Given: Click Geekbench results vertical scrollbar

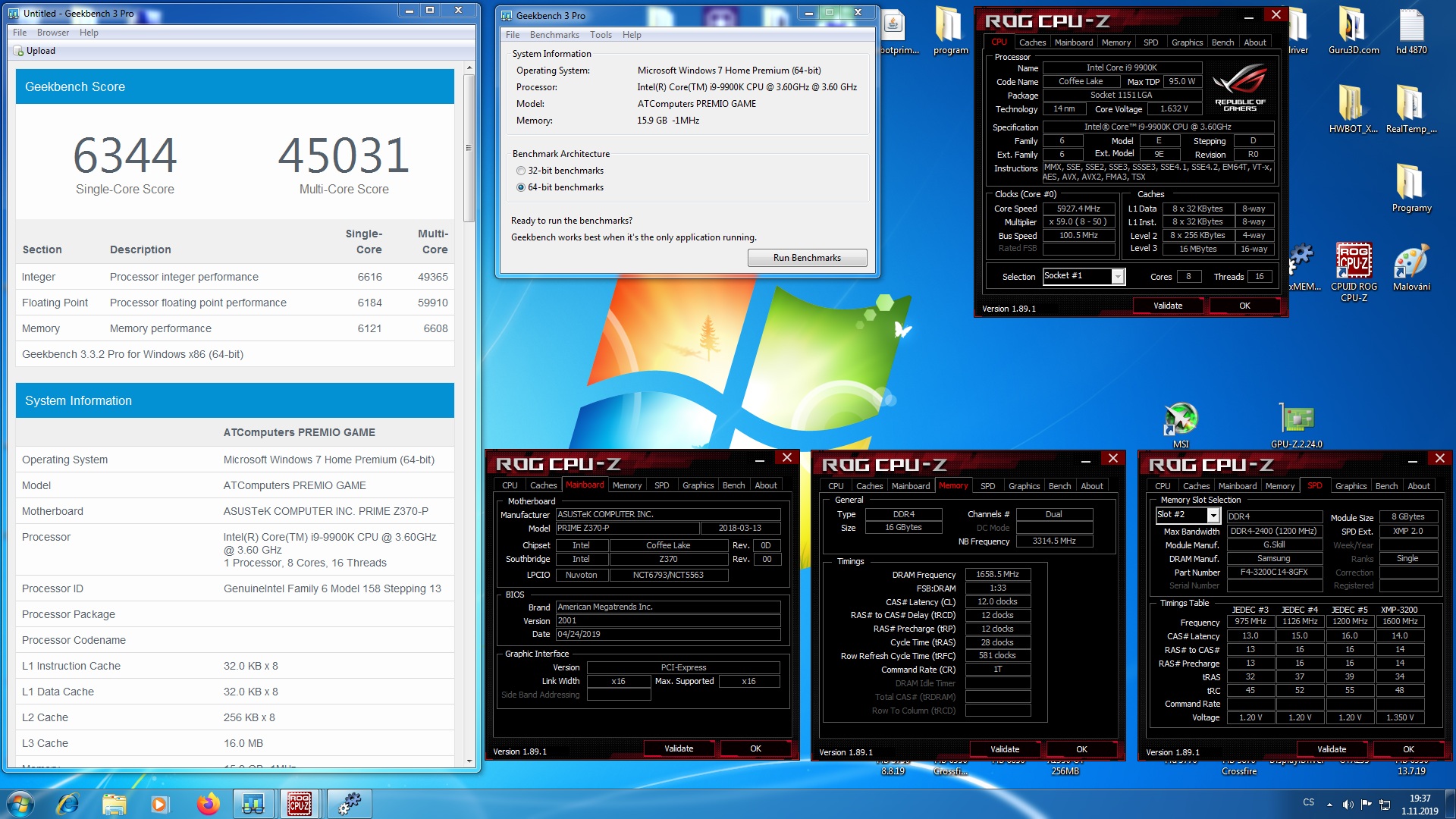Looking at the screenshot, I should click(x=469, y=148).
